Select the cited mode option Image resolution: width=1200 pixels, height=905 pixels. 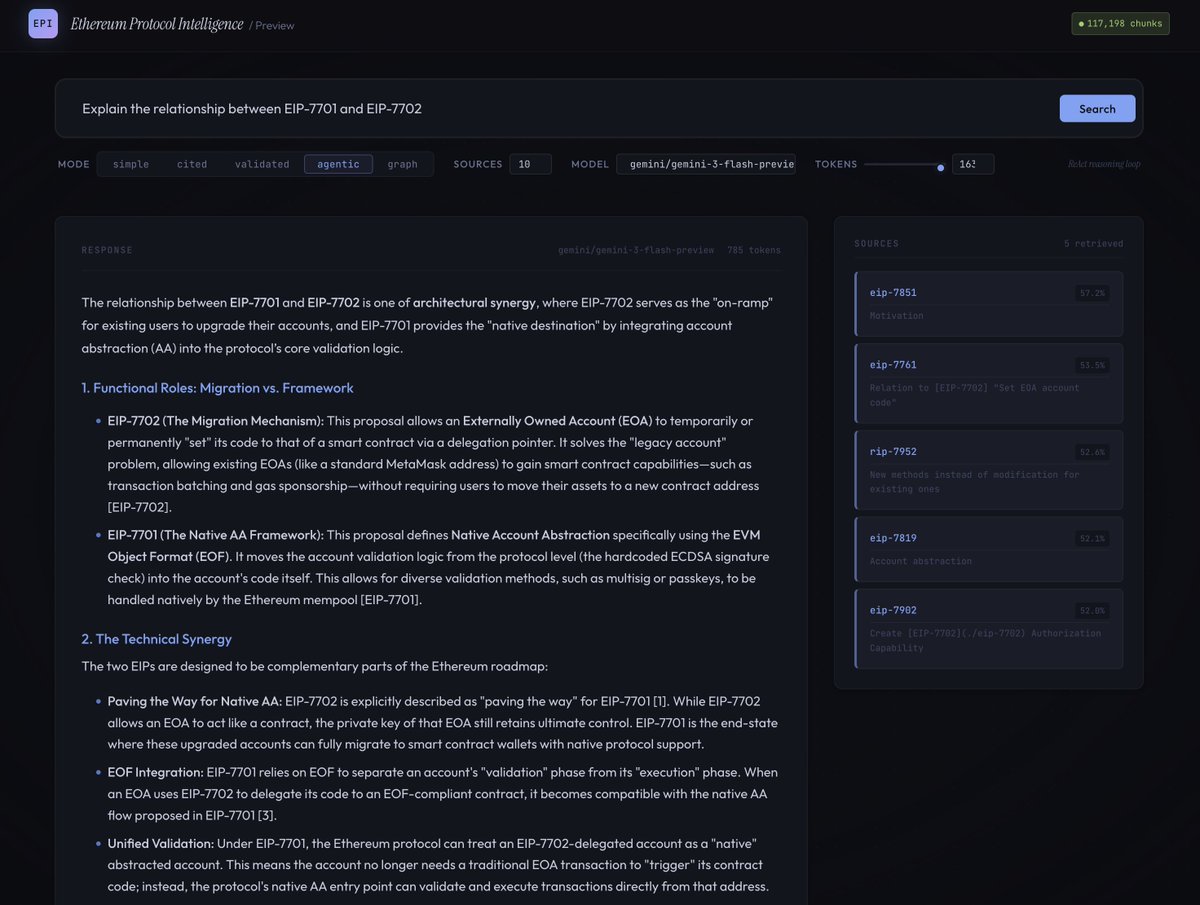coord(192,164)
